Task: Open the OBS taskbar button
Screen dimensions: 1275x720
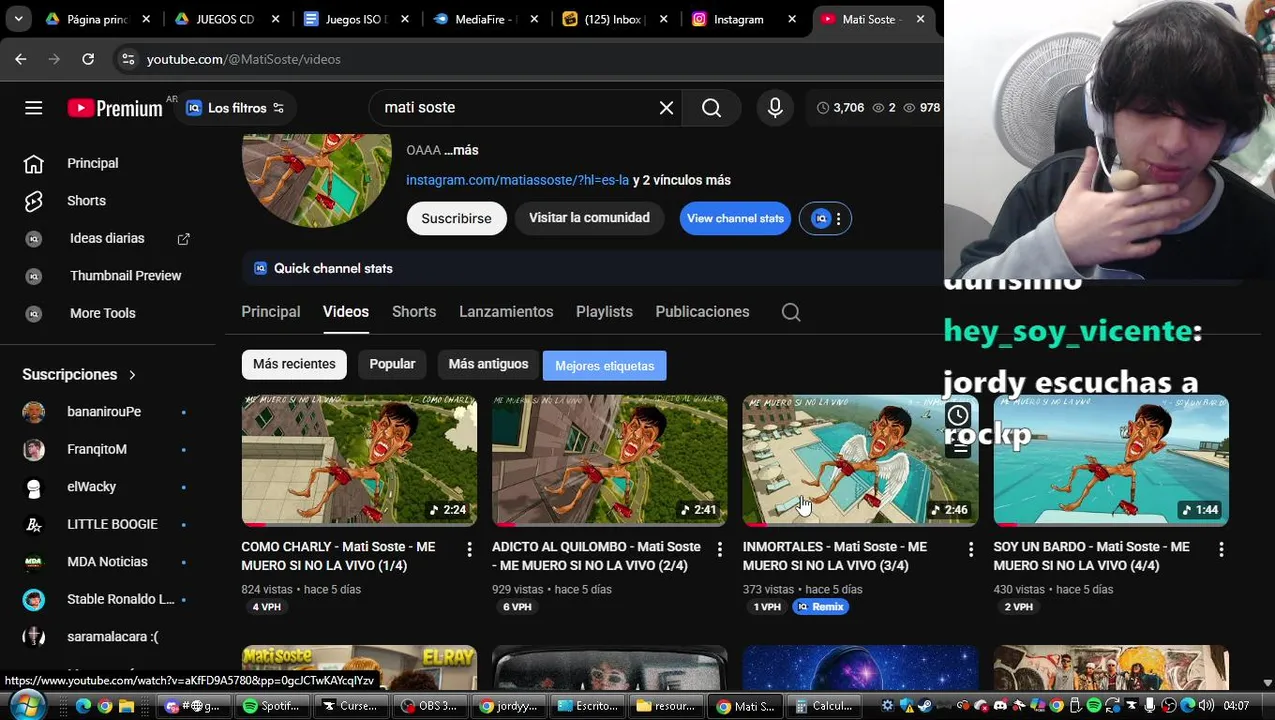Action: [429, 706]
